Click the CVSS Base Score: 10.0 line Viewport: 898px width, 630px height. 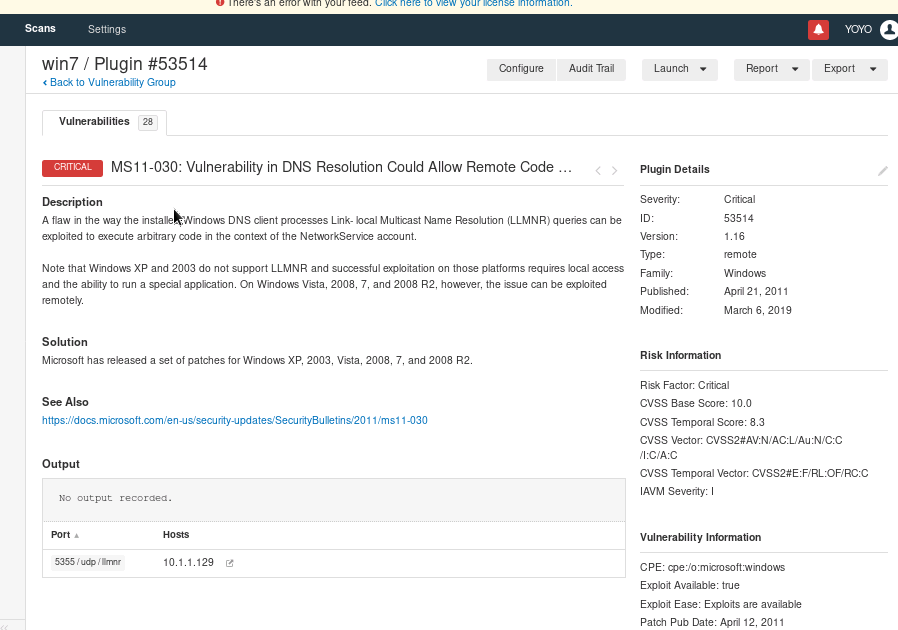pos(696,404)
